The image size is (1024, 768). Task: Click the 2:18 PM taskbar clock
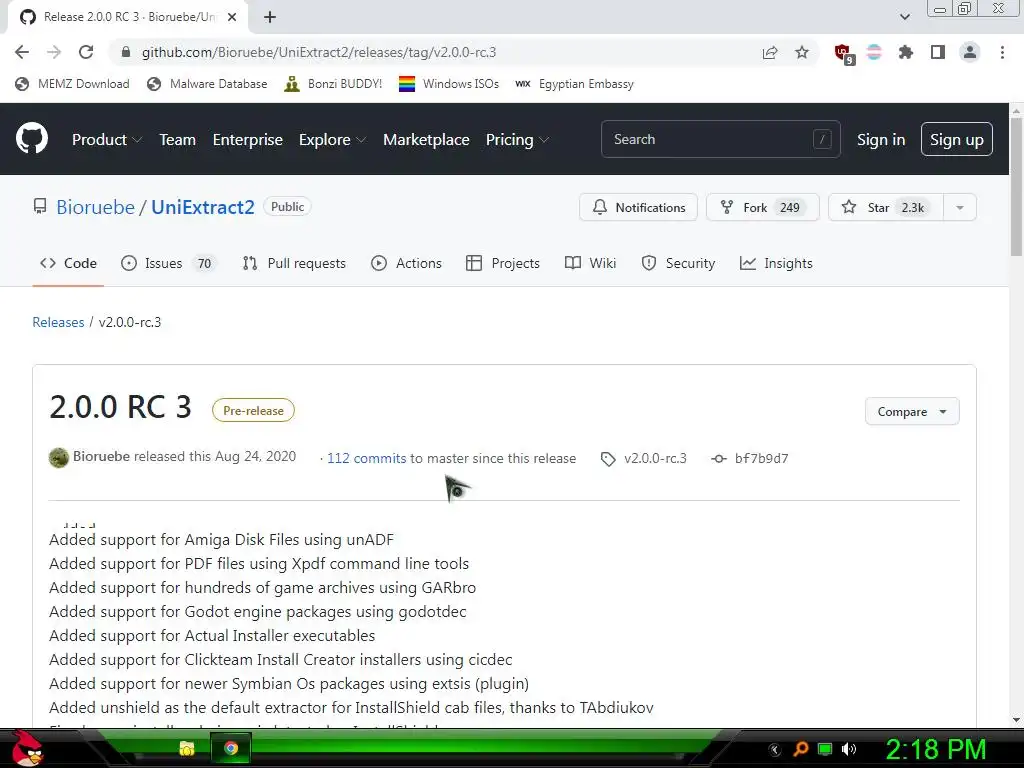pos(936,749)
